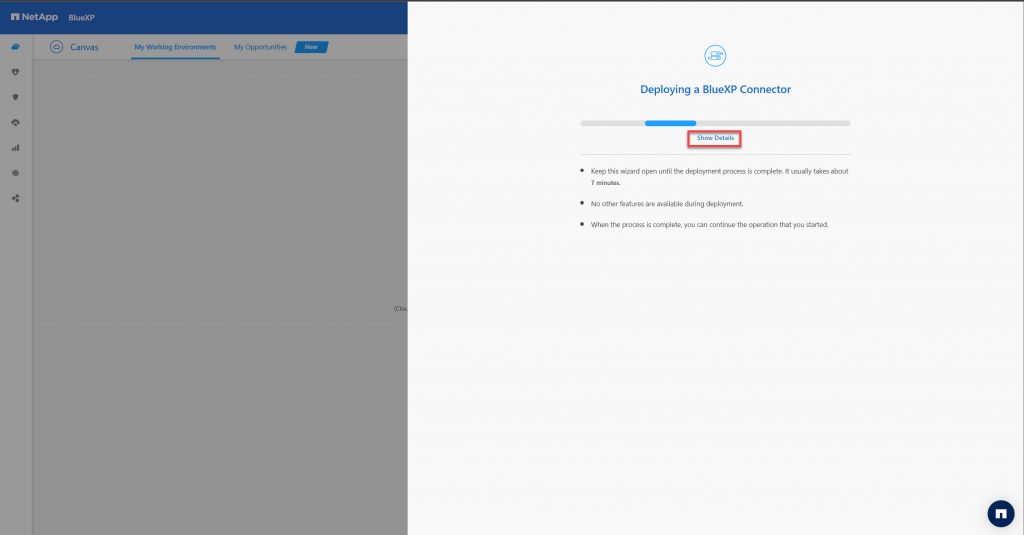Open the Storage sidebar icon at top
The image size is (1024, 535).
tap(16, 46)
